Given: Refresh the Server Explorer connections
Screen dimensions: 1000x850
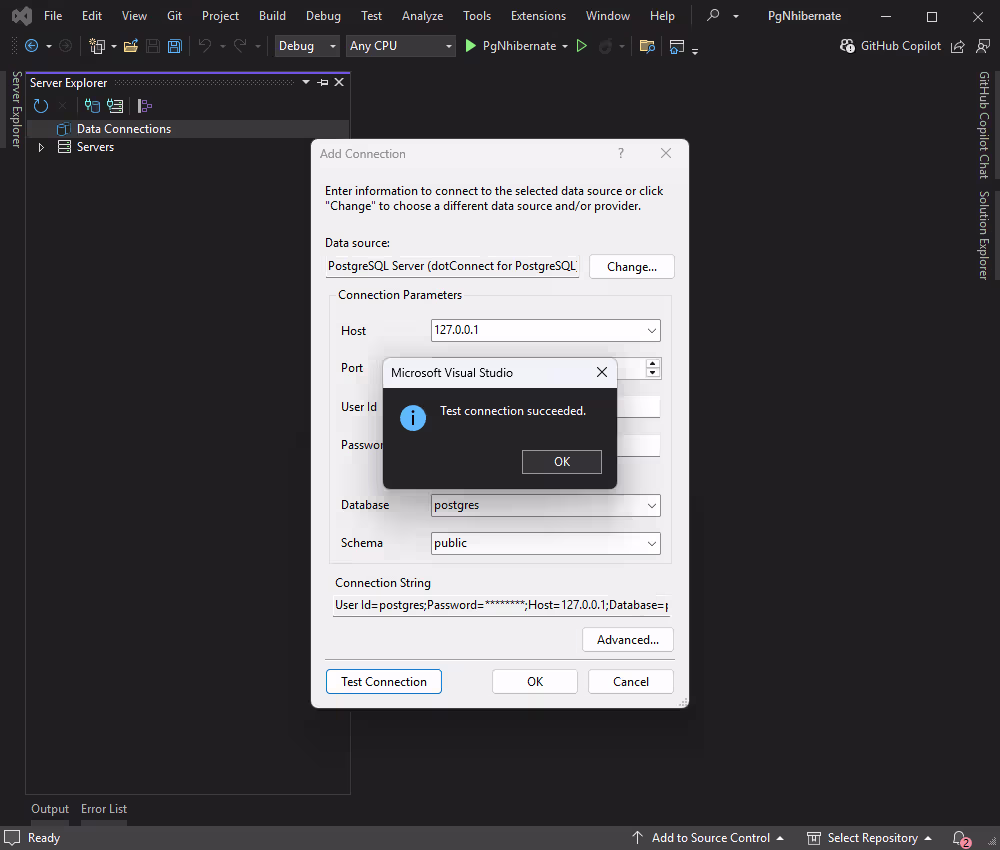Looking at the screenshot, I should click(40, 105).
